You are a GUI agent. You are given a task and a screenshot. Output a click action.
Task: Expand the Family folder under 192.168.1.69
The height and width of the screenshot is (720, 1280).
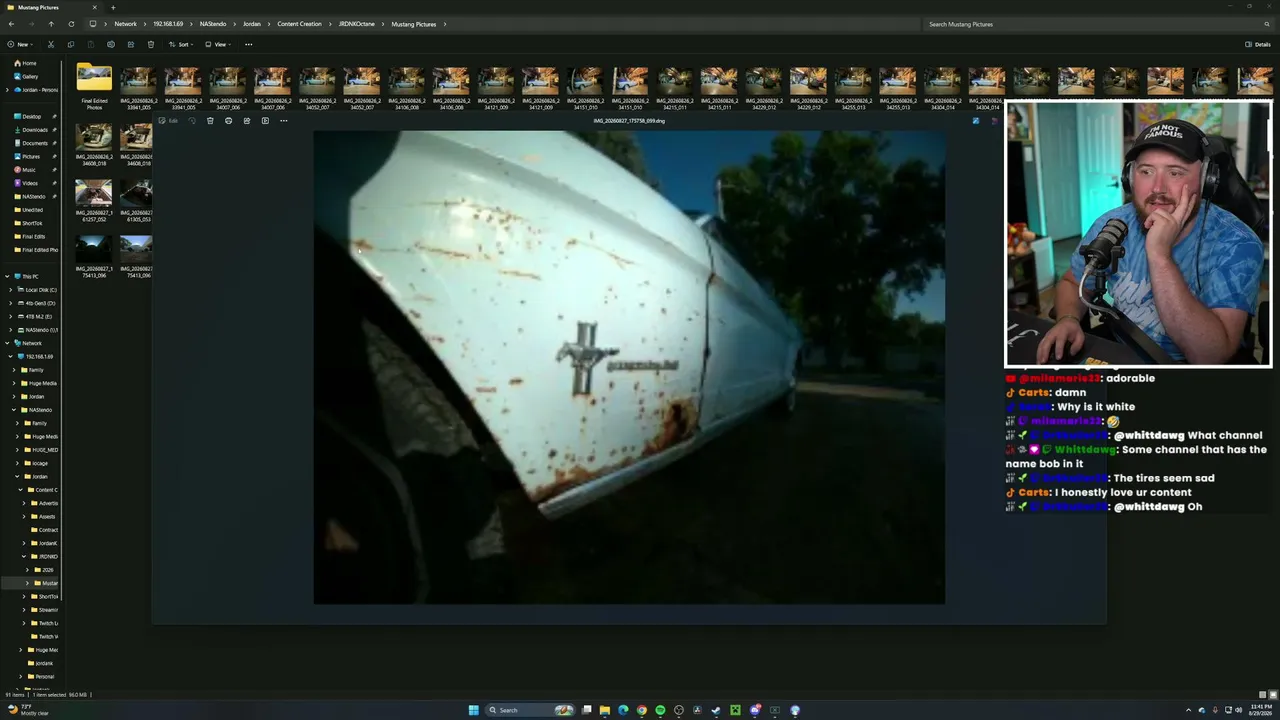click(x=14, y=370)
